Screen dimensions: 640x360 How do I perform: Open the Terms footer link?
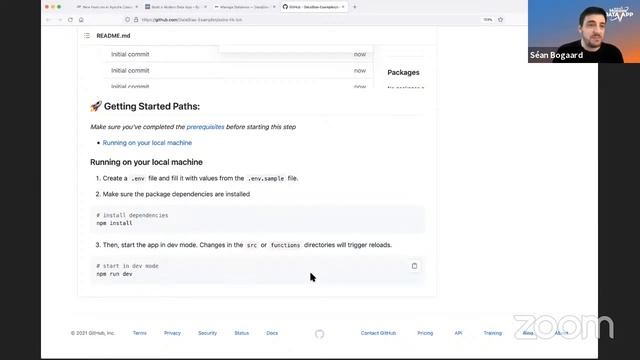pyautogui.click(x=140, y=333)
